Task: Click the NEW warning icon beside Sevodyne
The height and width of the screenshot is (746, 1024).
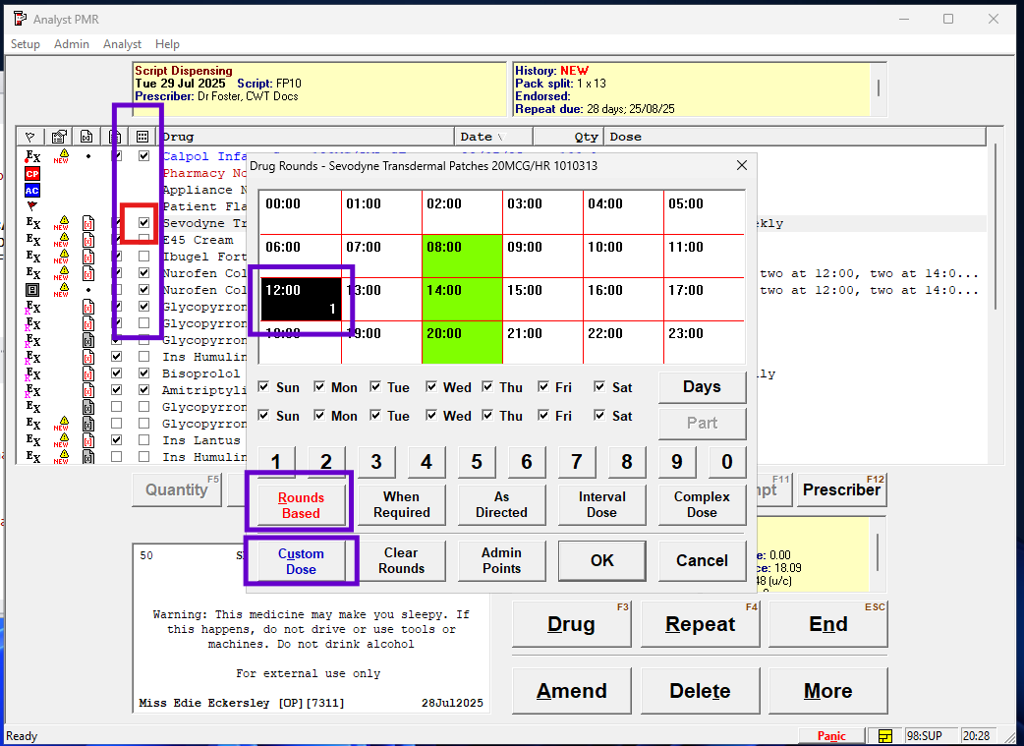Action: click(x=60, y=224)
